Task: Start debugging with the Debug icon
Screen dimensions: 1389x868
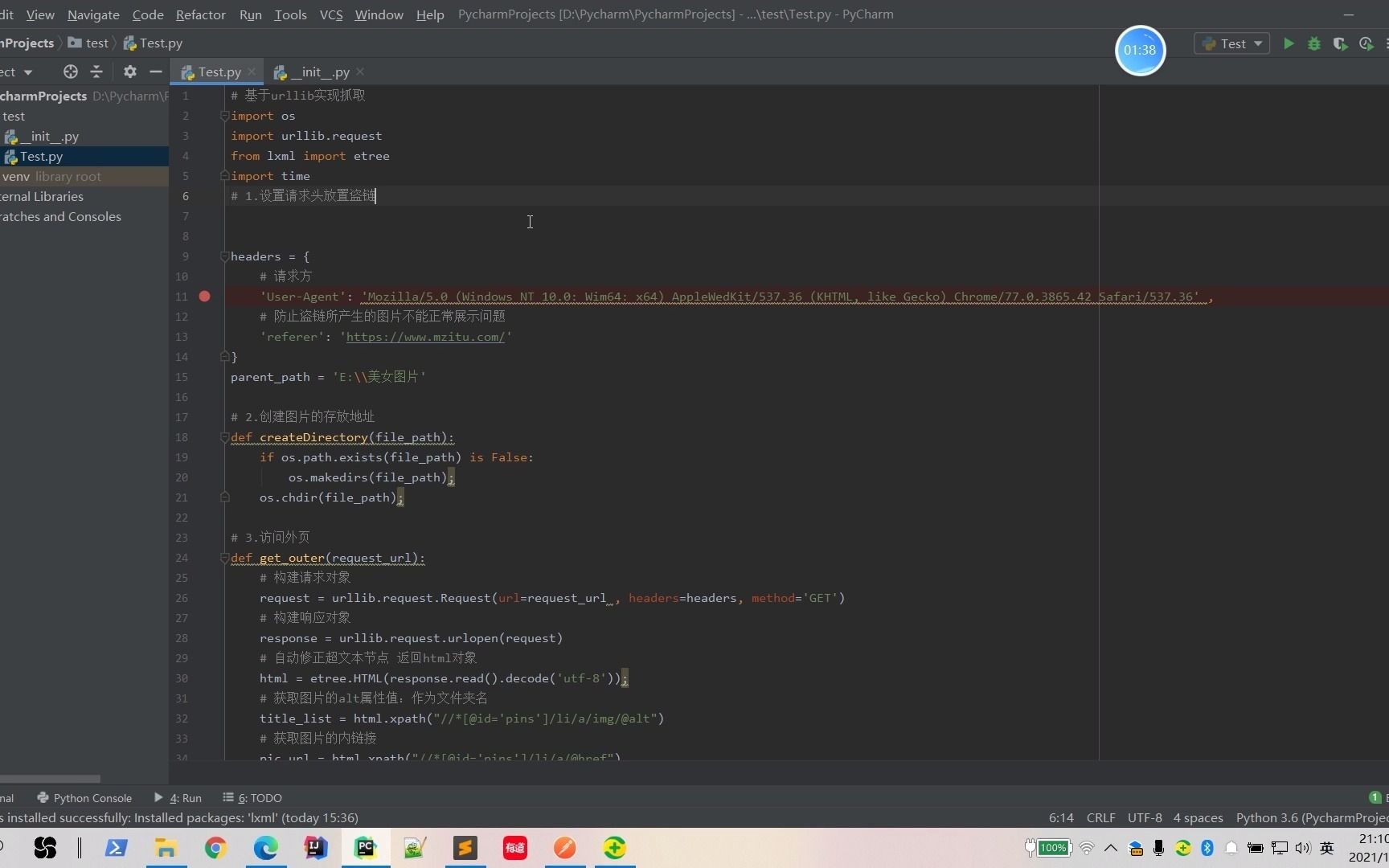Action: point(1314,43)
